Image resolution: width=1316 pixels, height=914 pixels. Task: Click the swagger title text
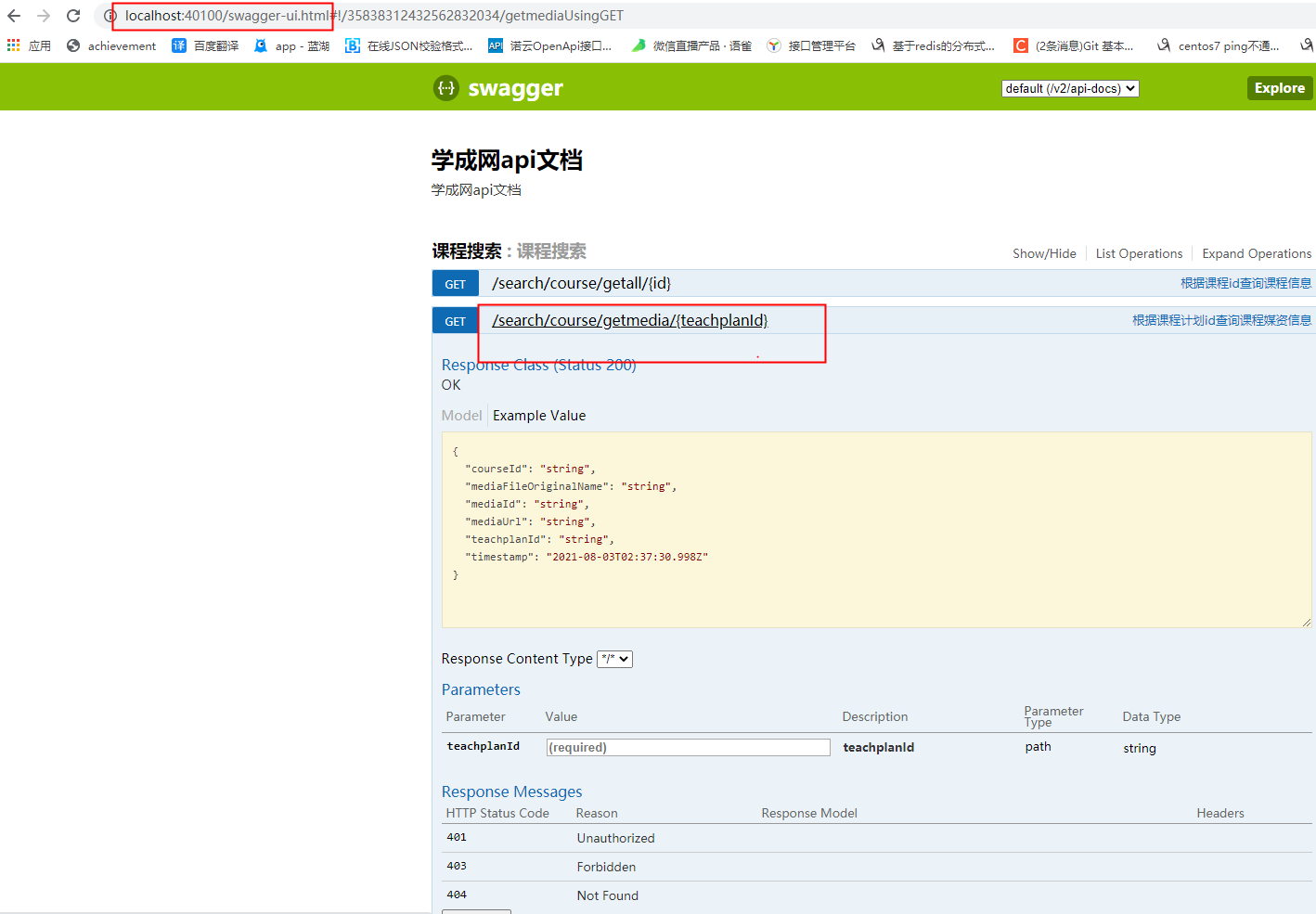point(515,88)
